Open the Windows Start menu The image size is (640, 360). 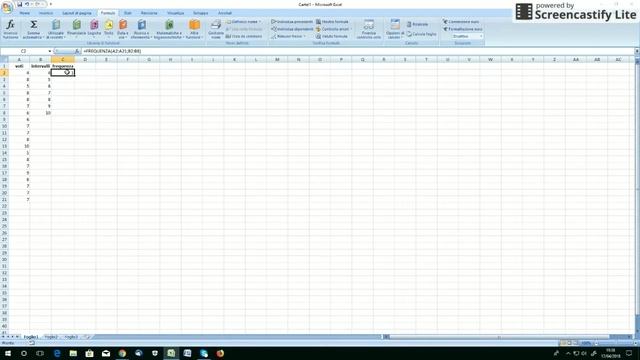pos(8,353)
